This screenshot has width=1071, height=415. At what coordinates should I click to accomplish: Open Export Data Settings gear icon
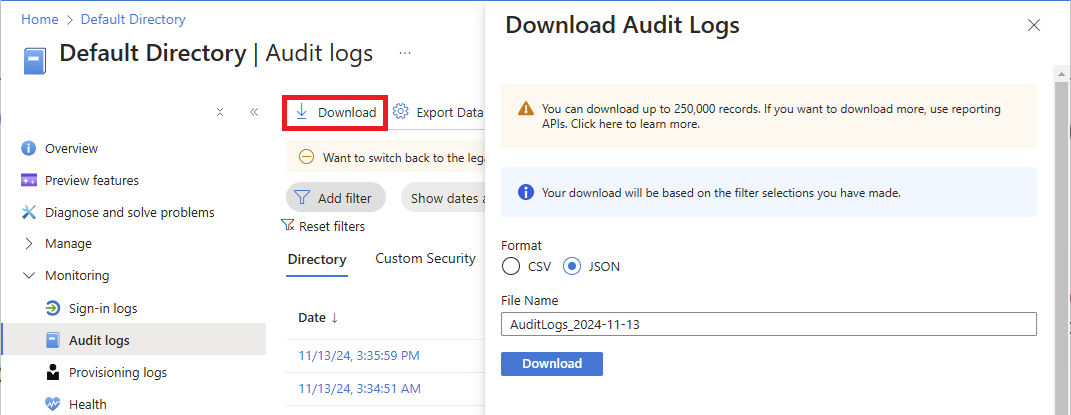click(x=401, y=112)
